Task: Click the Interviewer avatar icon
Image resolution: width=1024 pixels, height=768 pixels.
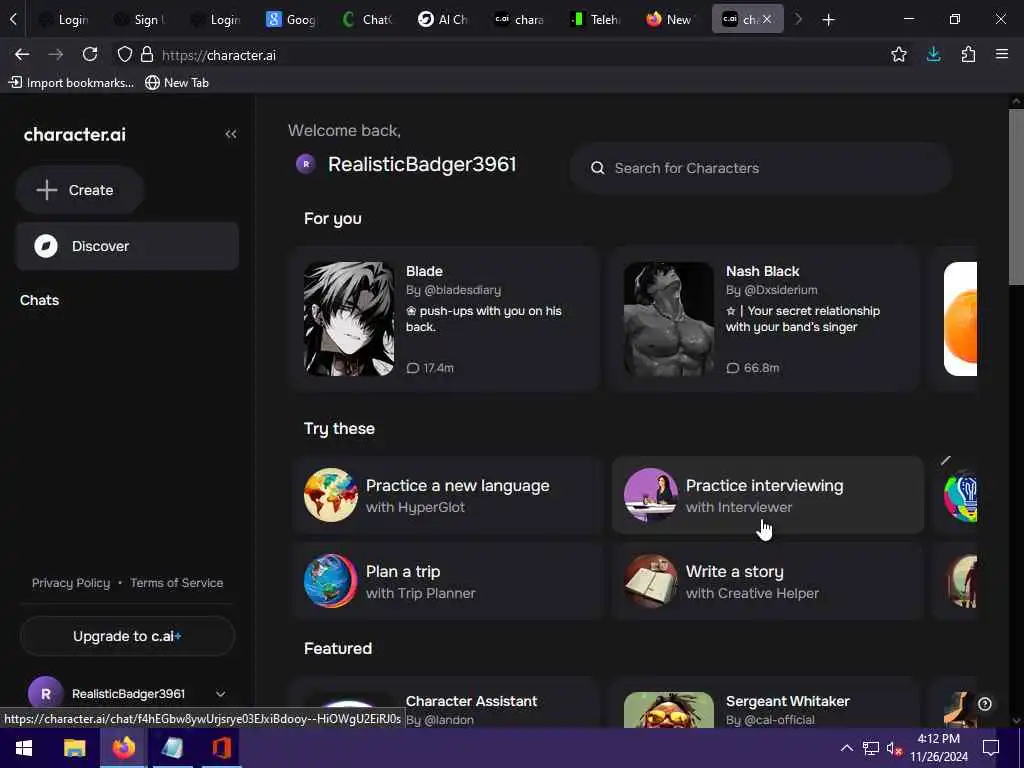Action: click(650, 495)
